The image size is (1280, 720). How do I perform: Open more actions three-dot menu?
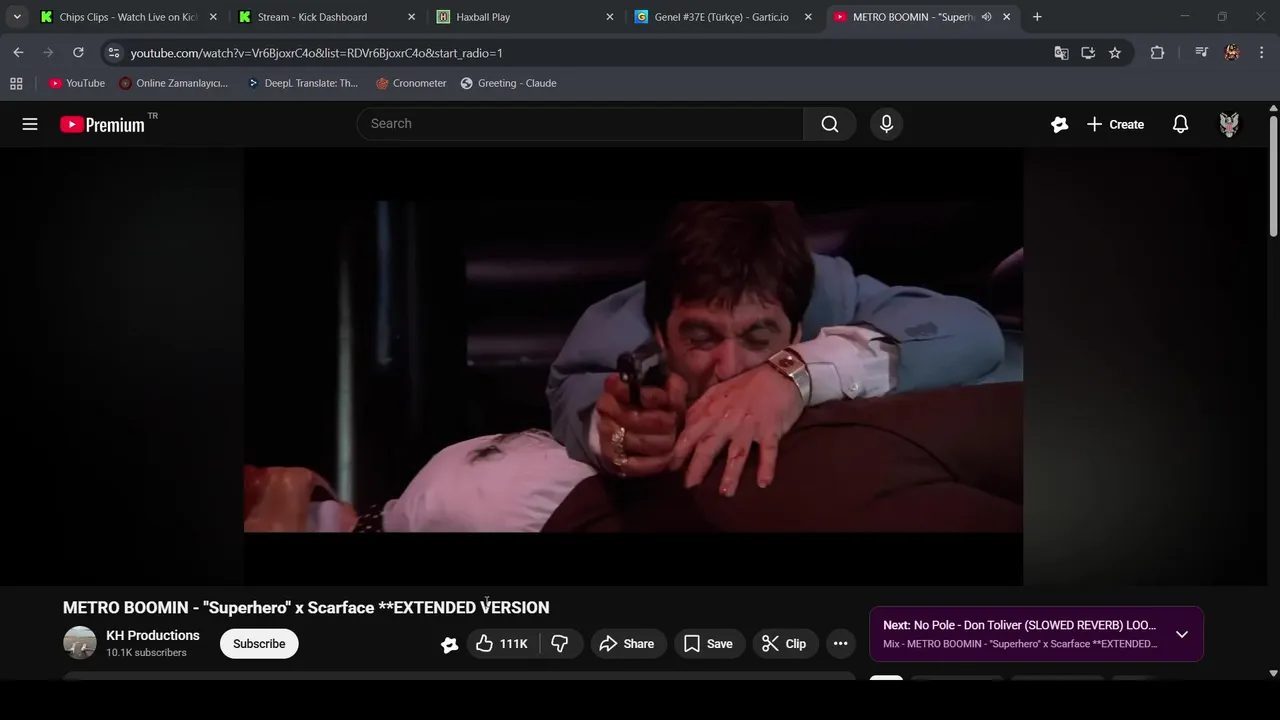[841, 644]
